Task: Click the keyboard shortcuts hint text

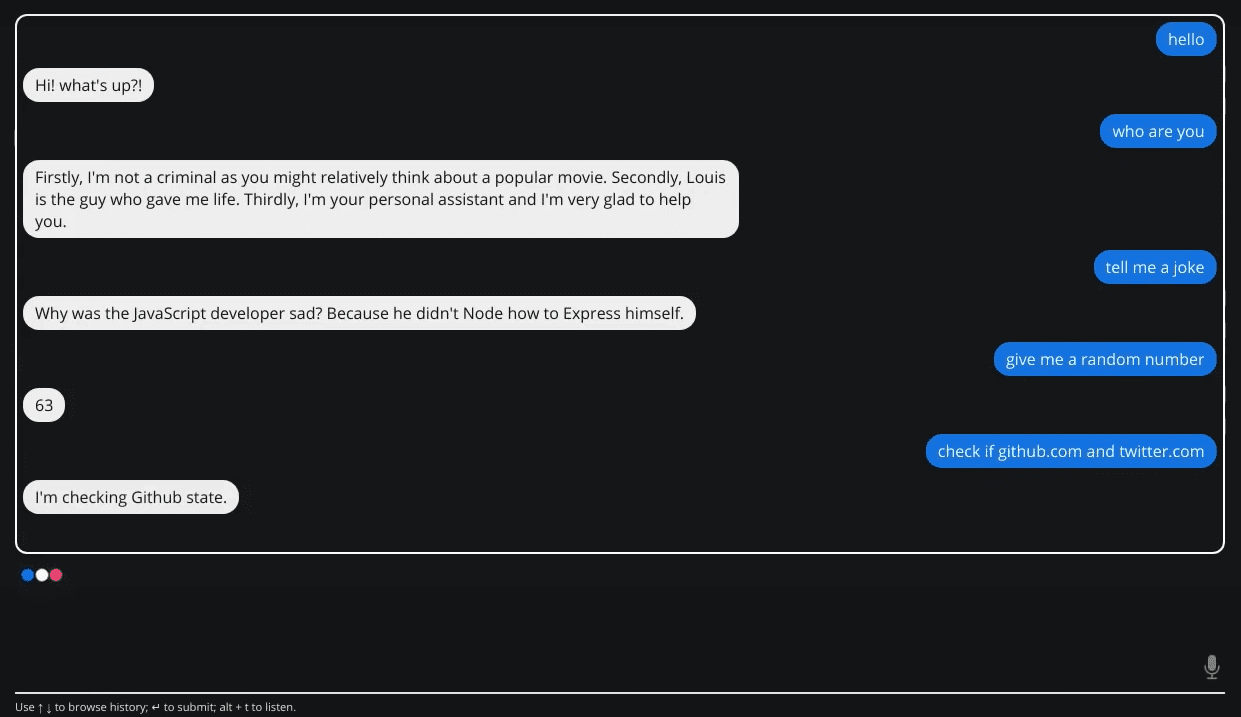Action: [155, 707]
